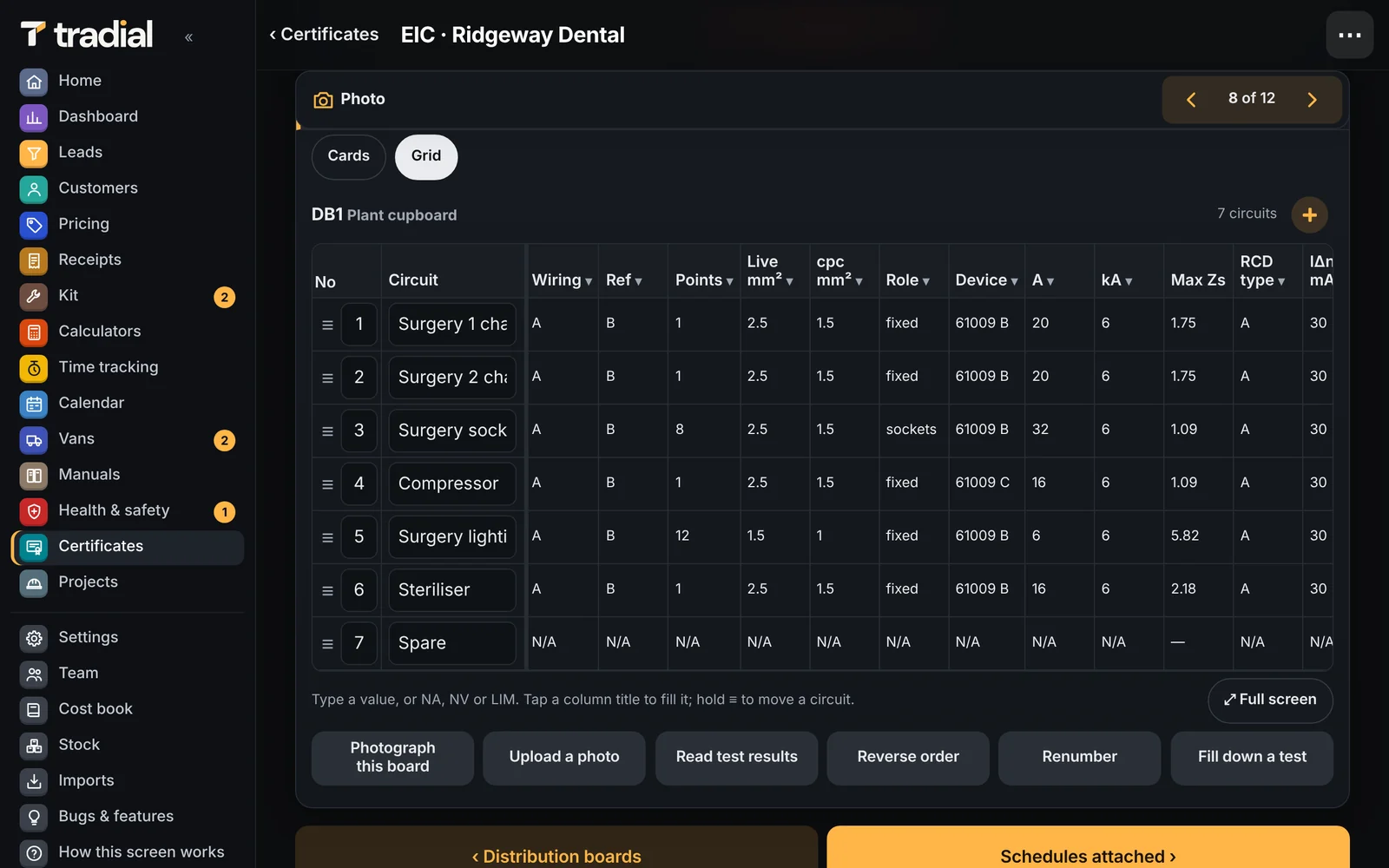The image size is (1389, 868).
Task: Open the Receipts icon
Action: (34, 260)
